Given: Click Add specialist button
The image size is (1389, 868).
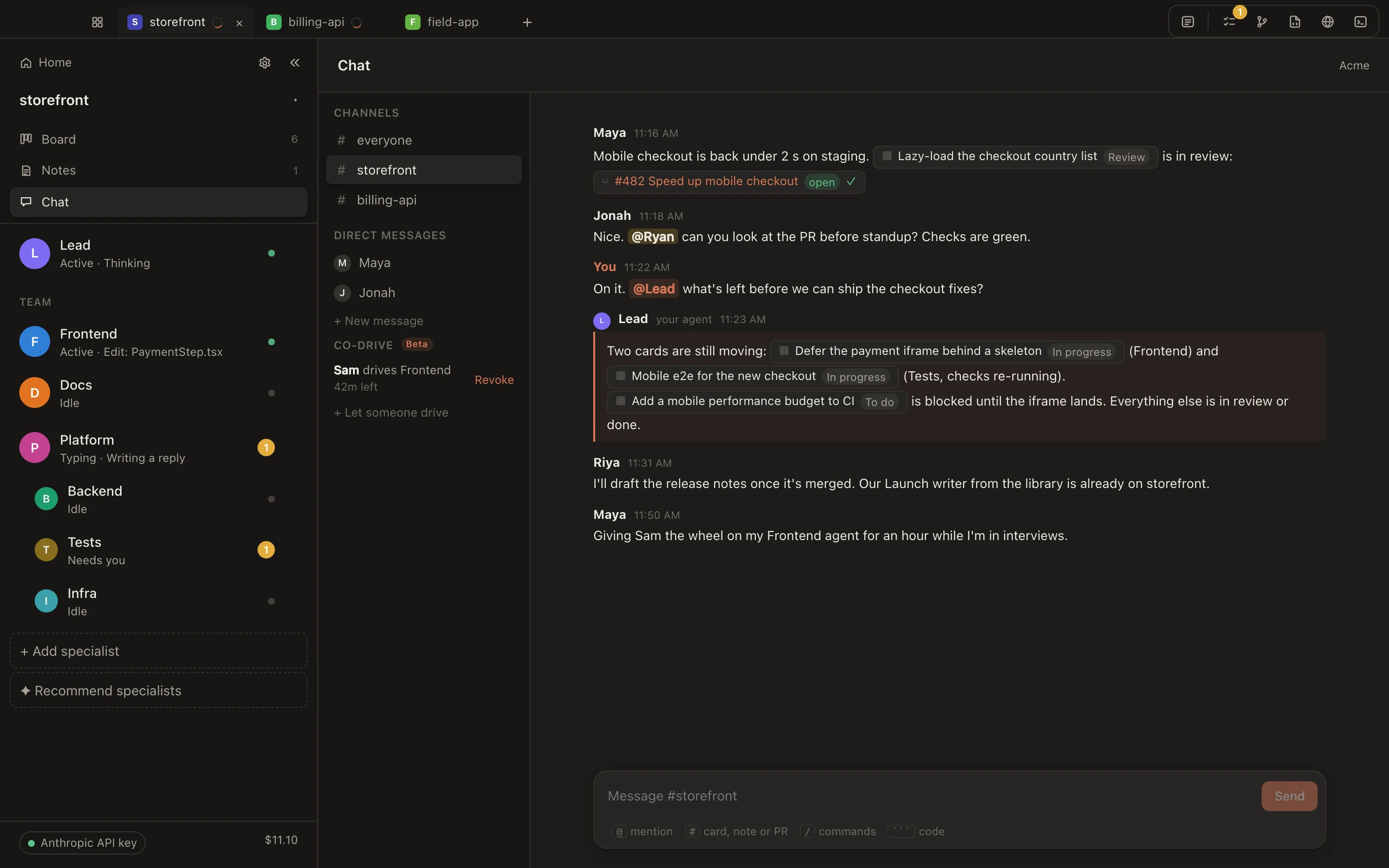Looking at the screenshot, I should coord(158,651).
